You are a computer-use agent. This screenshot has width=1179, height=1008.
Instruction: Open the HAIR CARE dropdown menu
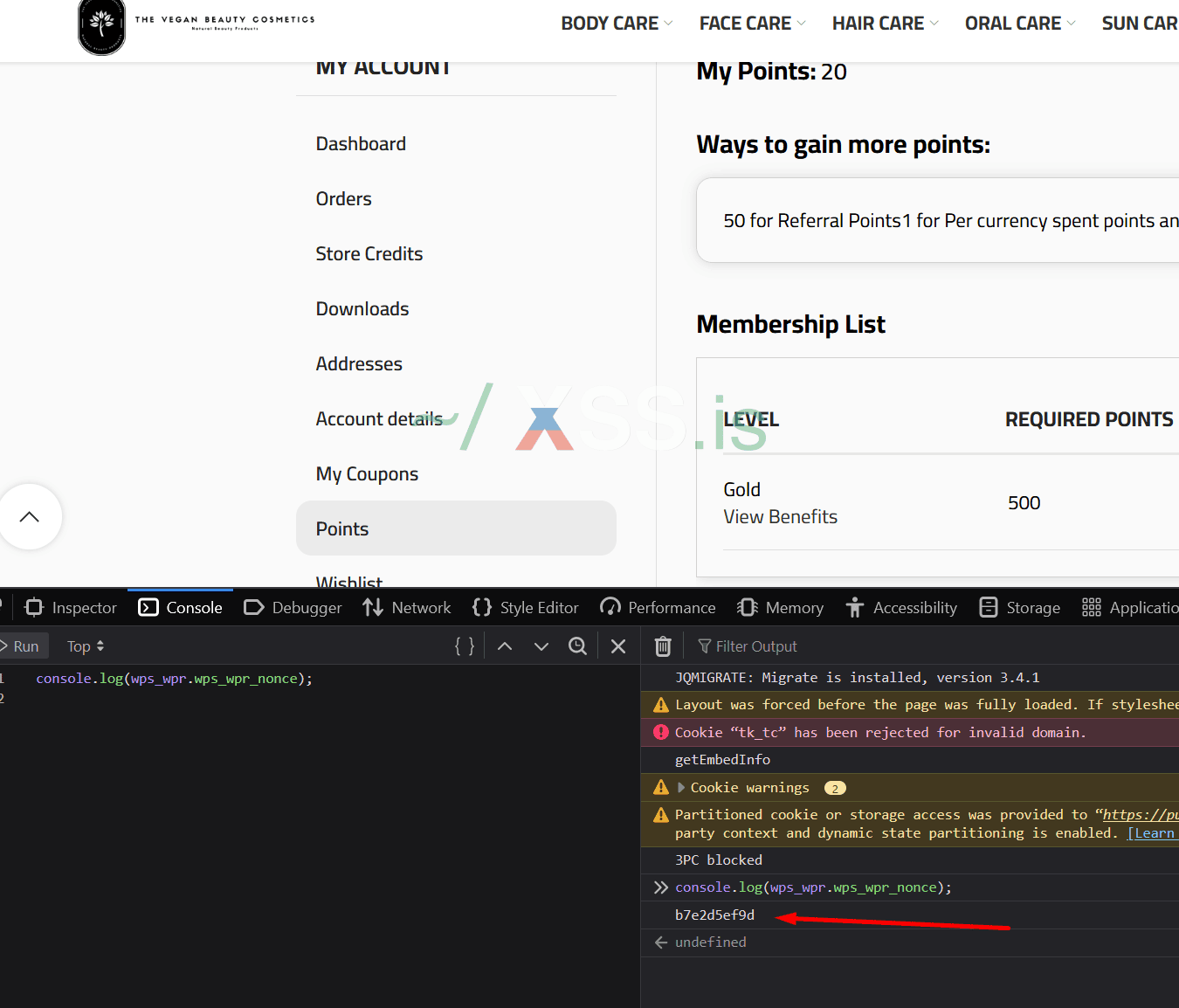point(884,24)
